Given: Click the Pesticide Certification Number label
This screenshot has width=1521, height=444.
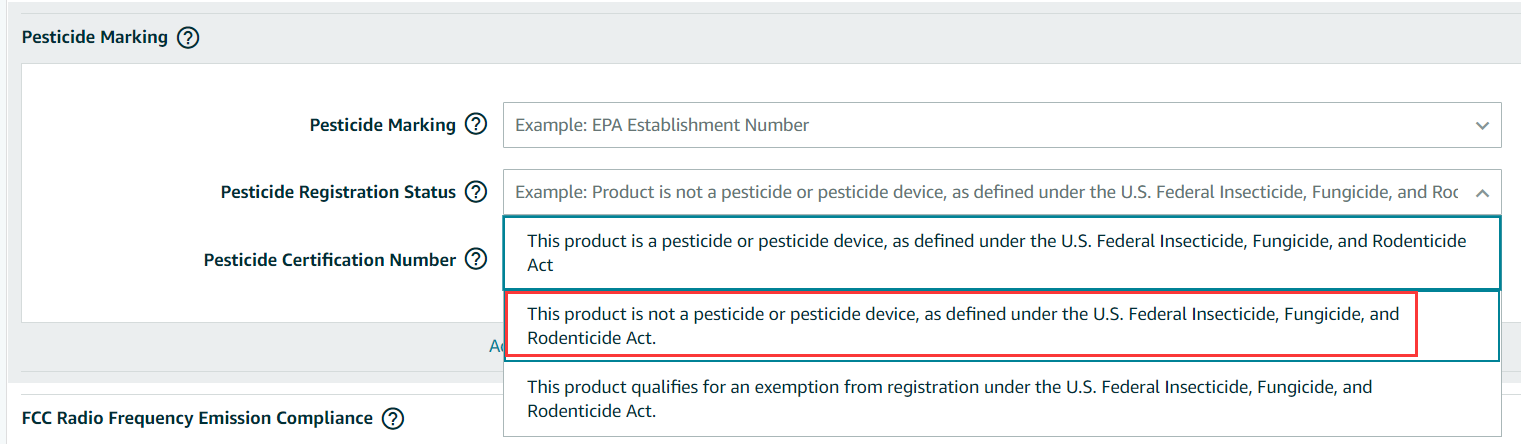Looking at the screenshot, I should coord(330,260).
